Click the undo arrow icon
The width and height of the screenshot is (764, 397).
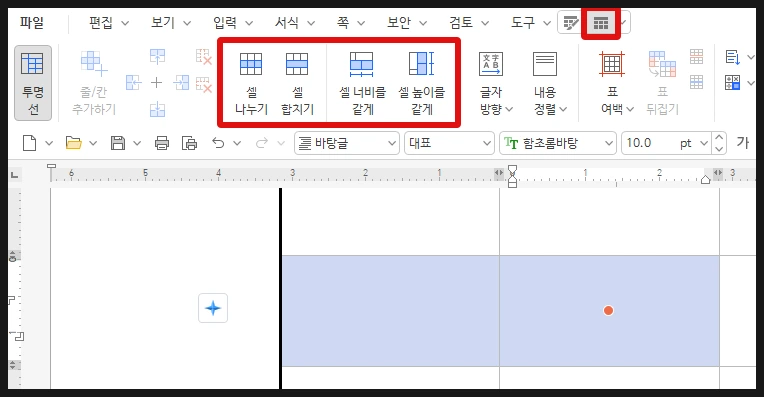pos(218,143)
